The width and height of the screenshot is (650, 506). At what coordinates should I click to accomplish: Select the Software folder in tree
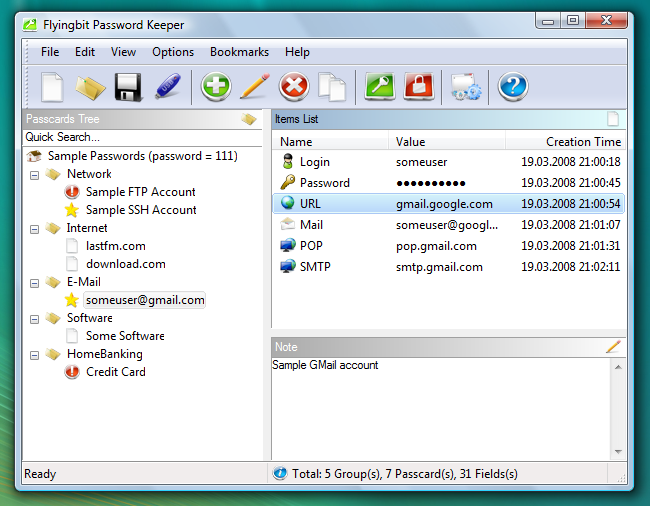(x=90, y=318)
